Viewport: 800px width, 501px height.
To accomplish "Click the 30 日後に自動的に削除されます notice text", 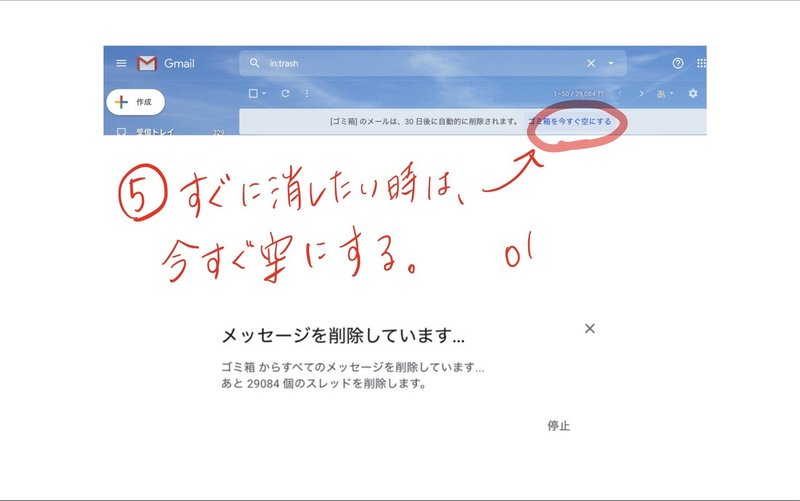I will tap(423, 121).
